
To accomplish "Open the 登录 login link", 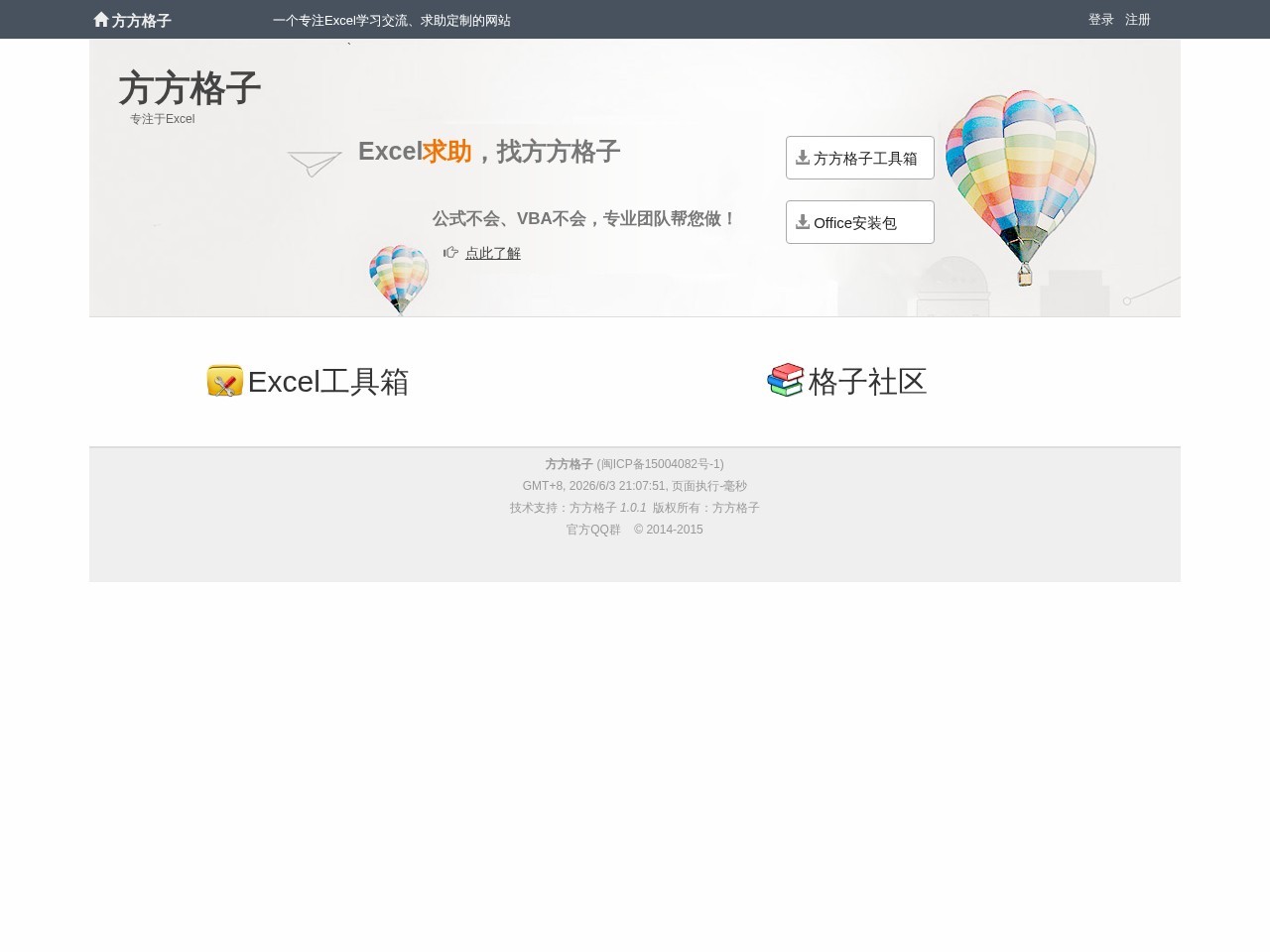I will [1101, 20].
